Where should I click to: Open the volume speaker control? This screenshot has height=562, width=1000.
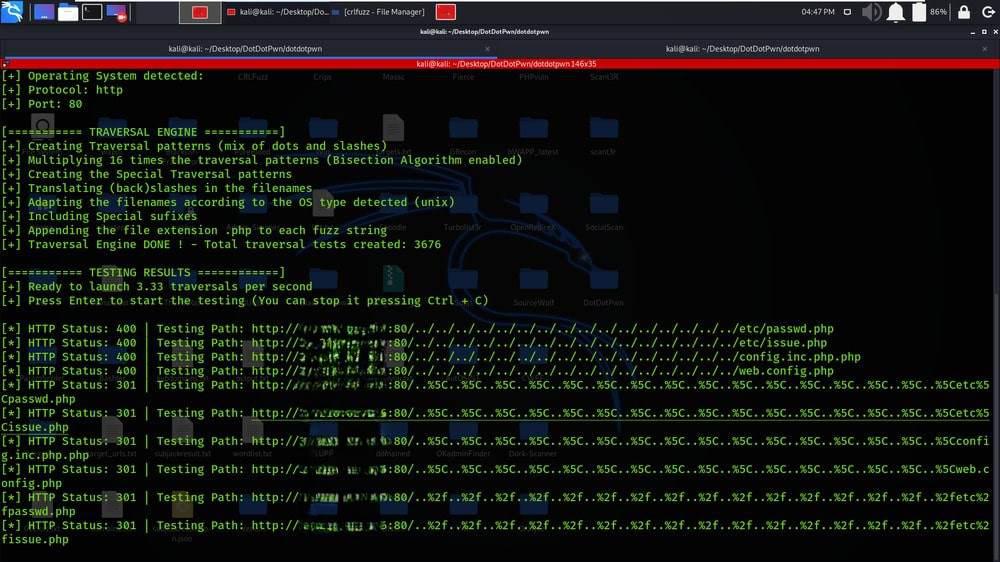(x=871, y=12)
